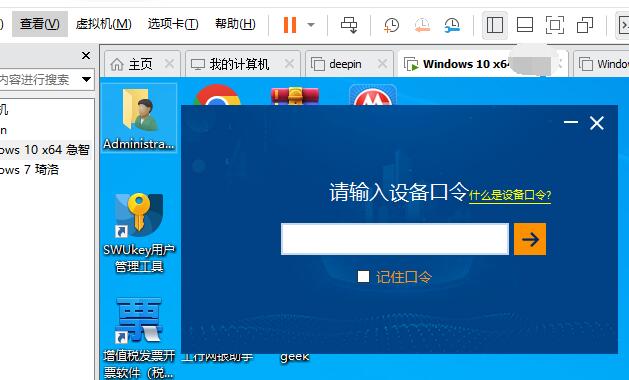Close the 我的计算机 tab
This screenshot has width=629, height=380.
coord(289,64)
